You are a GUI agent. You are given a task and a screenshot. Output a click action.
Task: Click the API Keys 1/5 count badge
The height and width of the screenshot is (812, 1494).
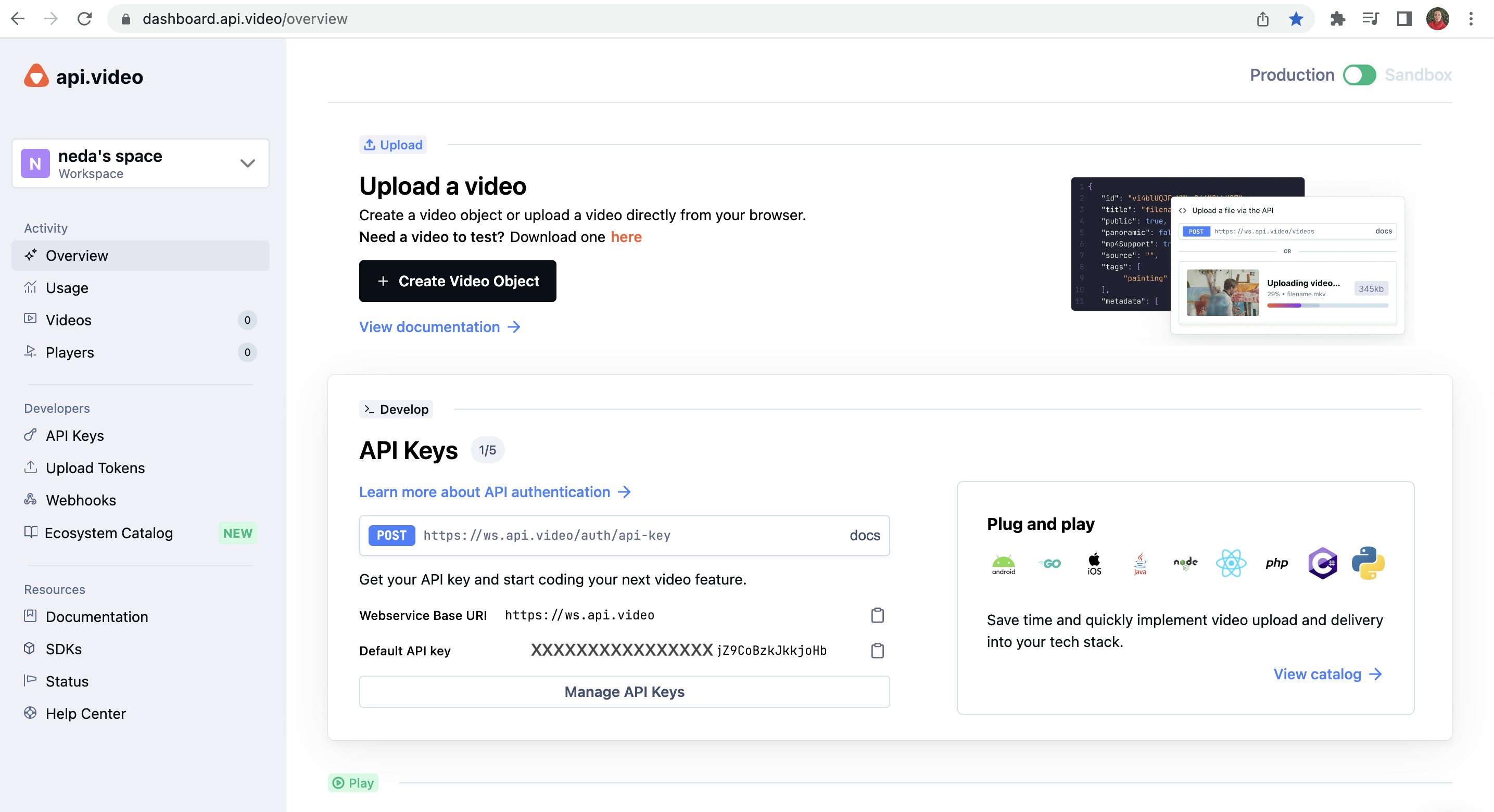(x=487, y=450)
